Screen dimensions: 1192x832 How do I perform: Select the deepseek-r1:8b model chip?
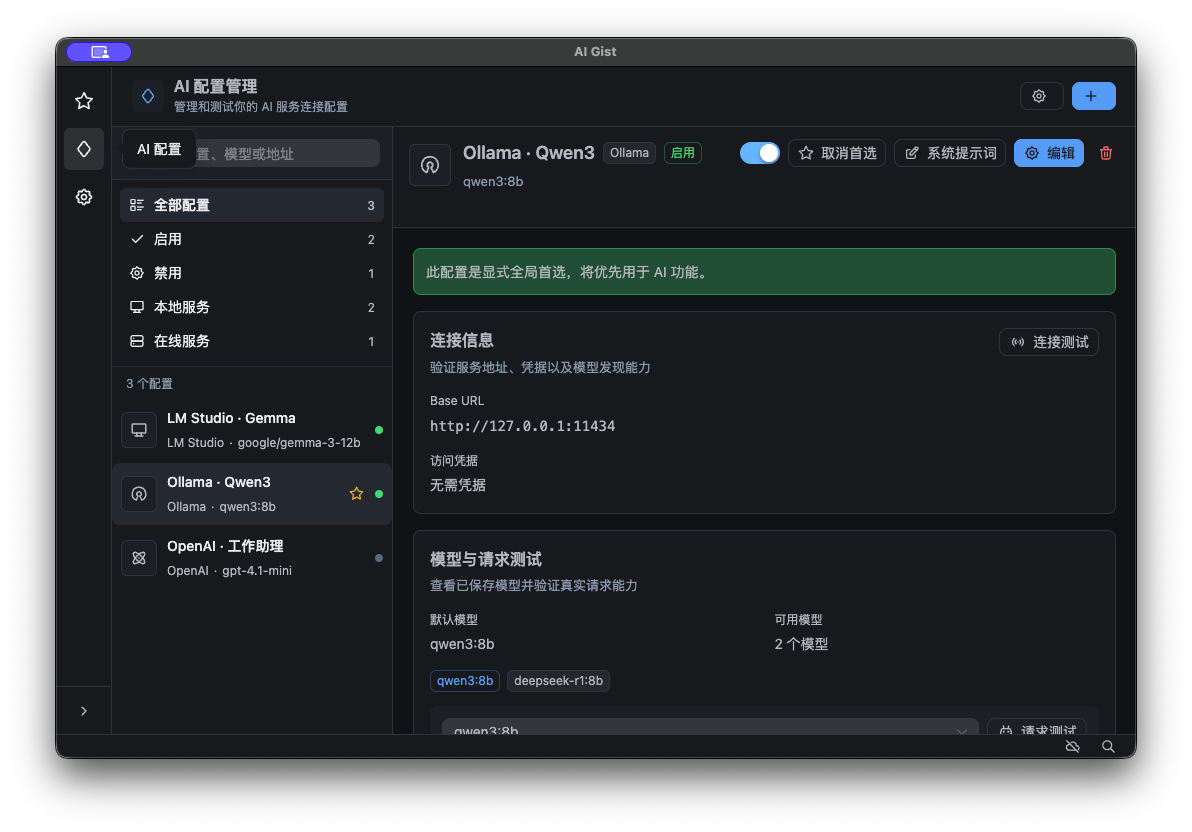pos(558,681)
